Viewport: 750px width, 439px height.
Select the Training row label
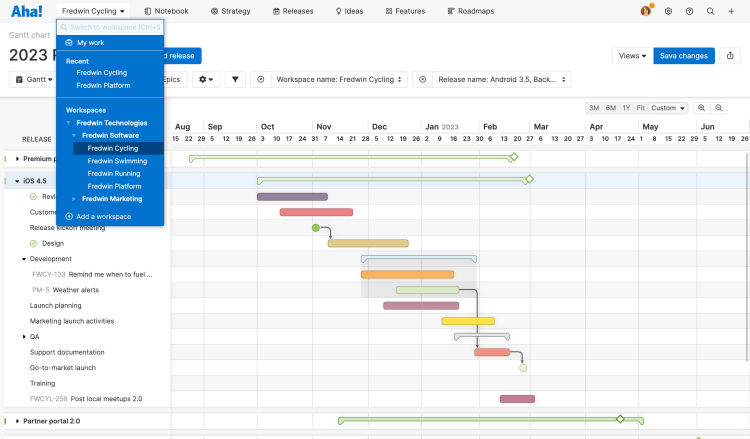click(43, 383)
